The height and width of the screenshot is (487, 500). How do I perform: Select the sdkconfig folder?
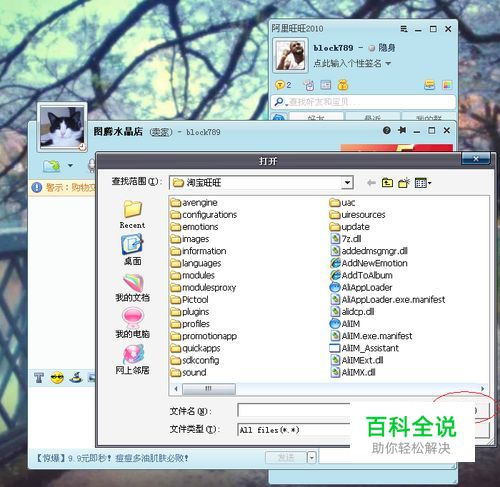click(x=195, y=360)
